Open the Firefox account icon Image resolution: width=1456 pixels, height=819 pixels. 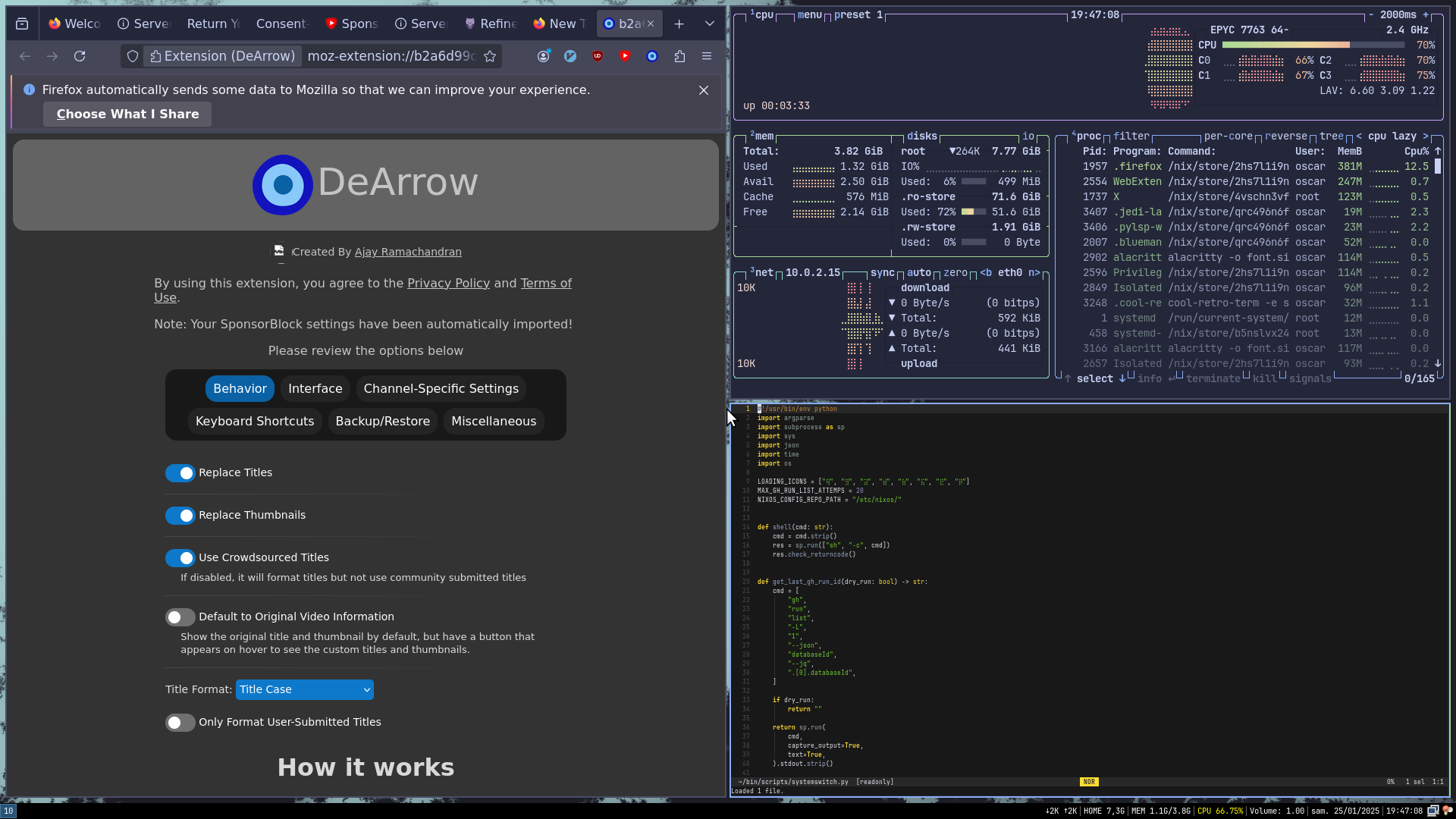tap(543, 56)
